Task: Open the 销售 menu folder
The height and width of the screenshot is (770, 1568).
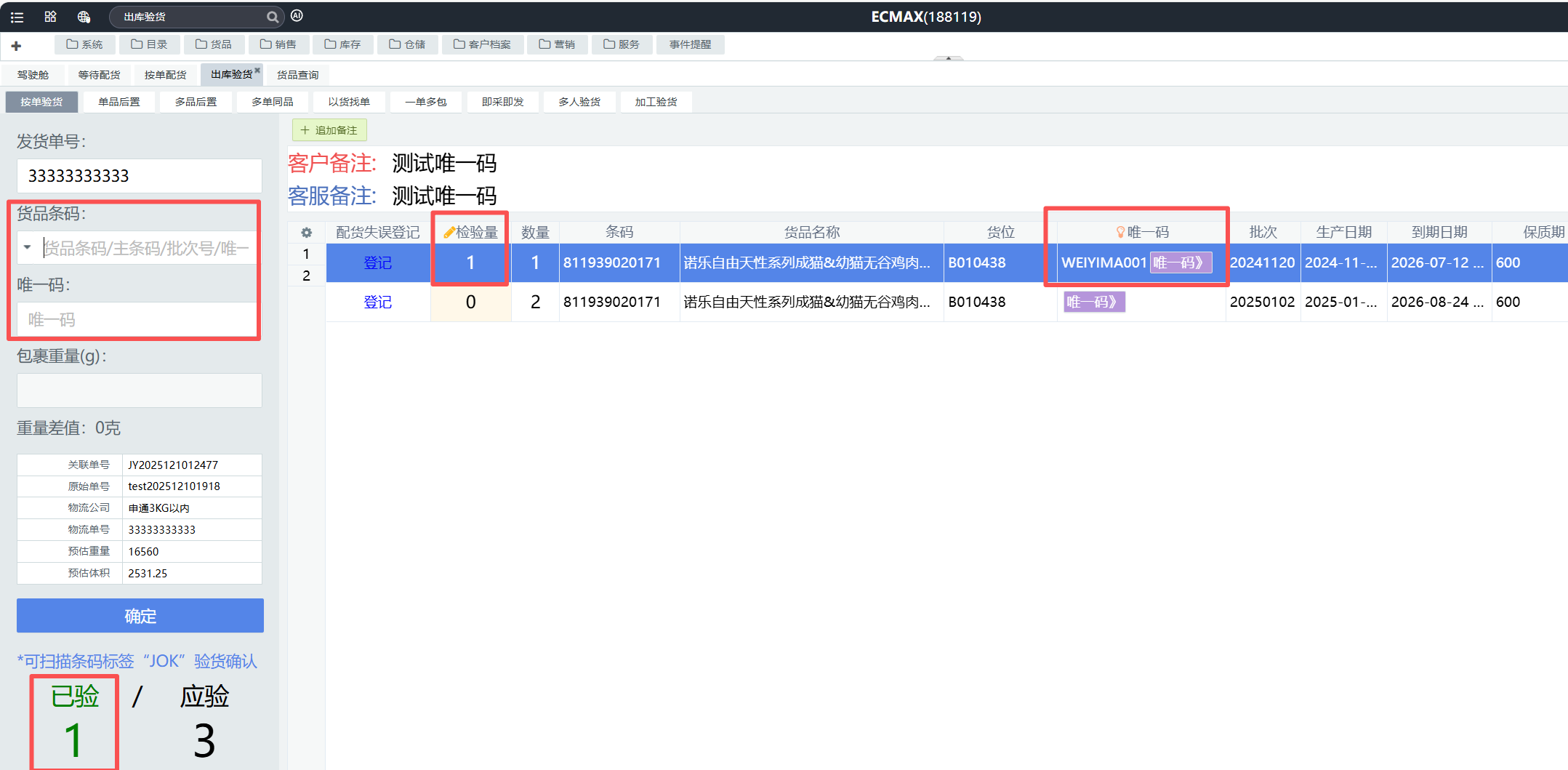Action: pos(278,44)
